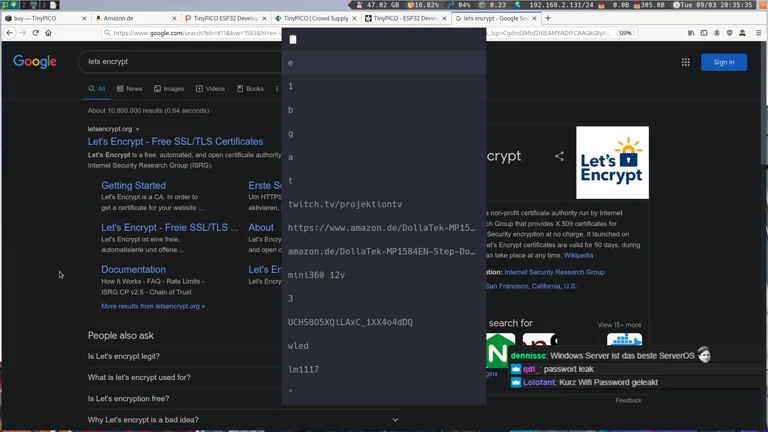768x432 pixels.
Task: Click the Google logo
Action: pyautogui.click(x=35, y=62)
